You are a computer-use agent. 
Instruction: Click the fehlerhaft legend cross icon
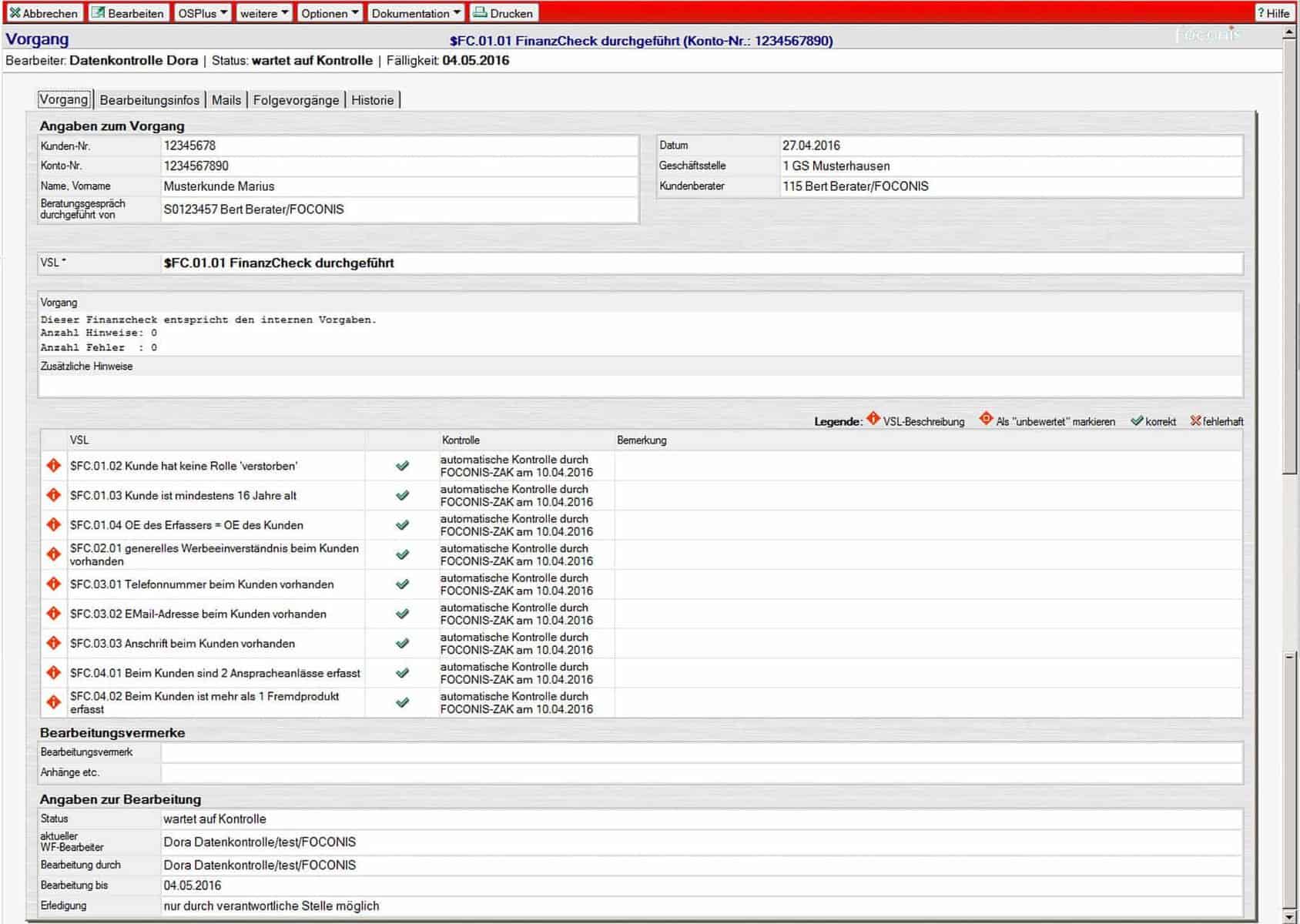tap(1195, 420)
